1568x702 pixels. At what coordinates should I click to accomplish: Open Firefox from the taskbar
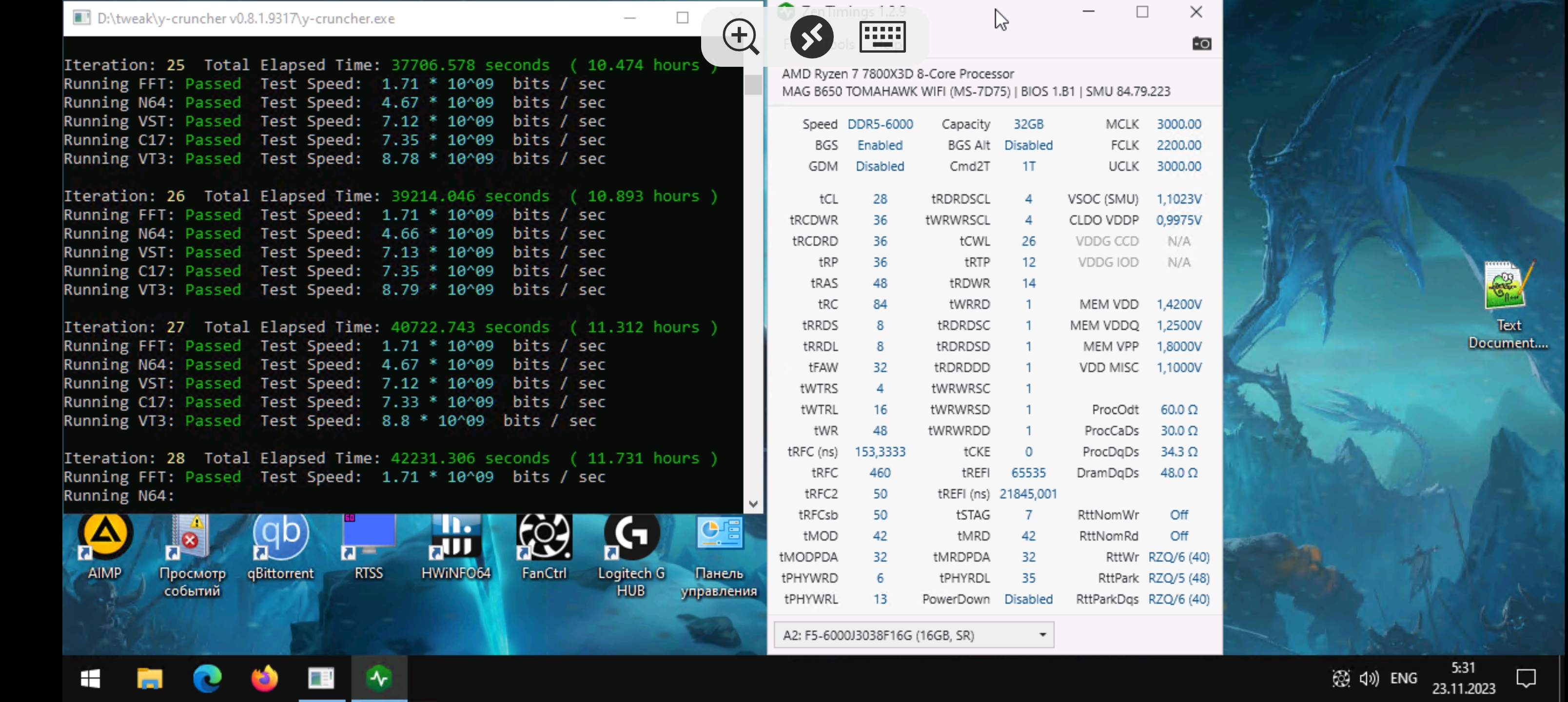pos(264,678)
